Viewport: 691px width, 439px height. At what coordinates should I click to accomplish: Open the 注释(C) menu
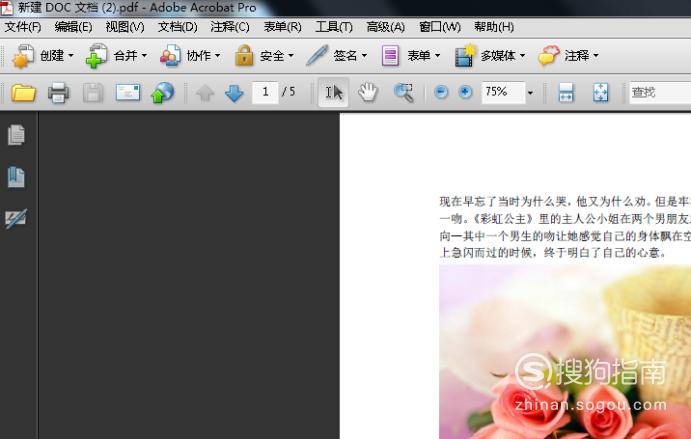(x=230, y=27)
